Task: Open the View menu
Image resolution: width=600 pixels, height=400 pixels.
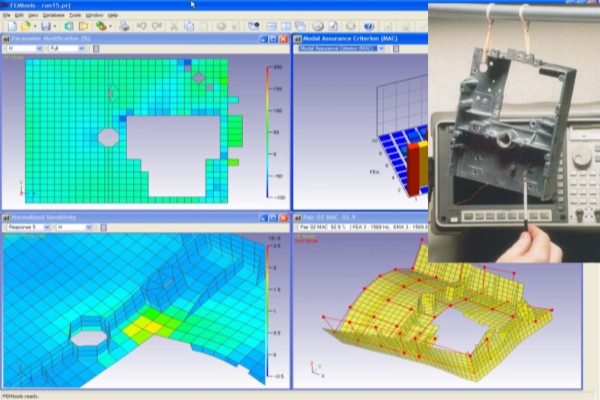Action: coord(33,15)
